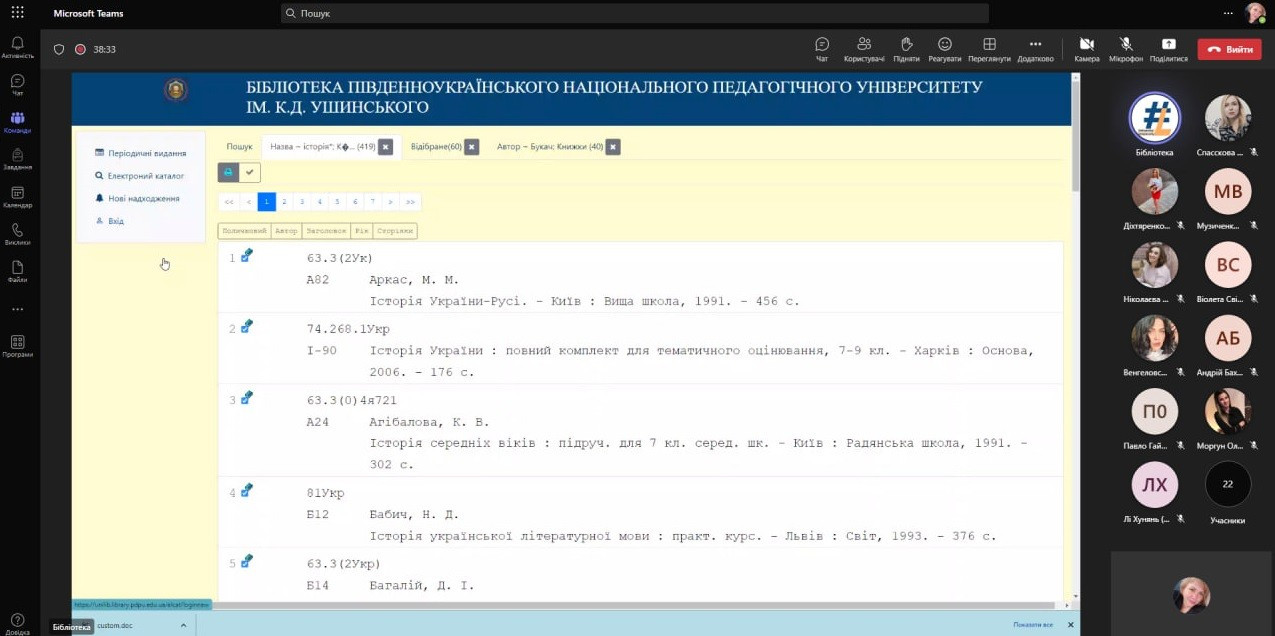
Task: Turn on the camera
Action: [1086, 48]
